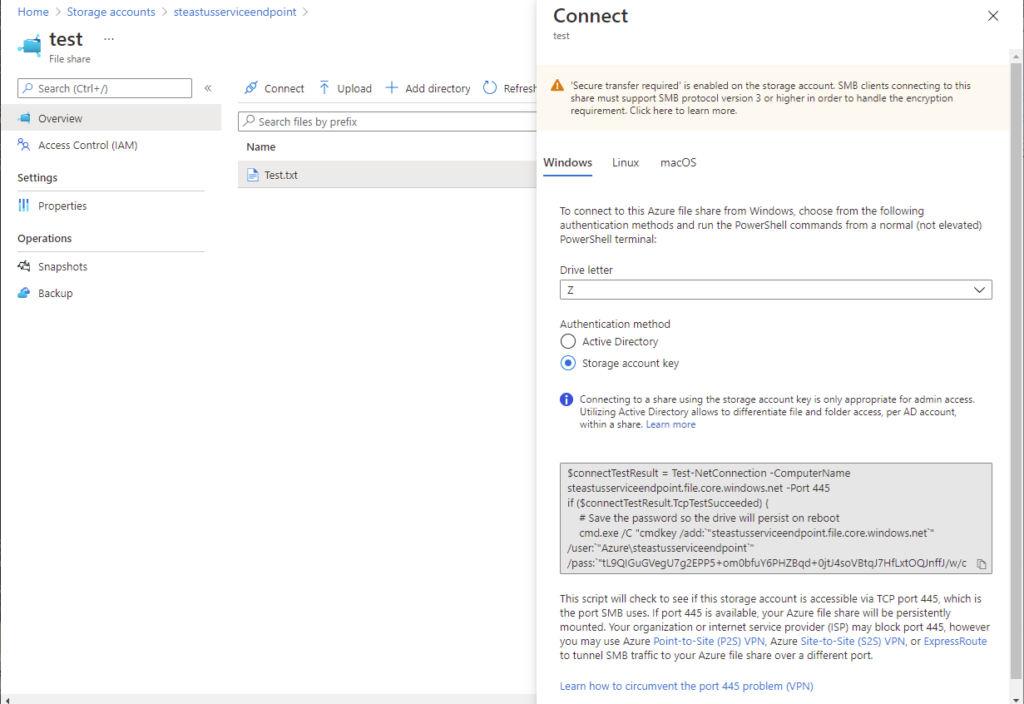Close the Connect panel

tap(992, 16)
